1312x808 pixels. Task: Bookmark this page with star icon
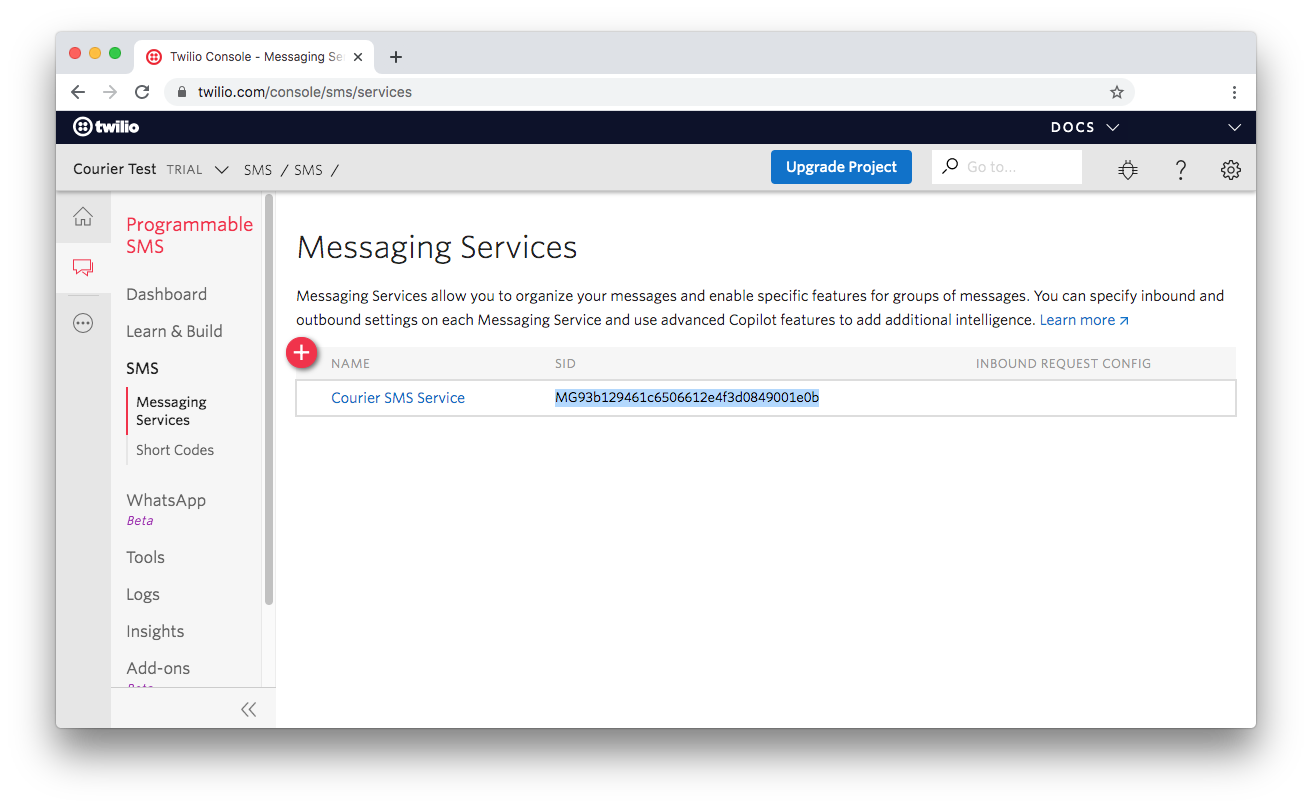tap(1117, 92)
